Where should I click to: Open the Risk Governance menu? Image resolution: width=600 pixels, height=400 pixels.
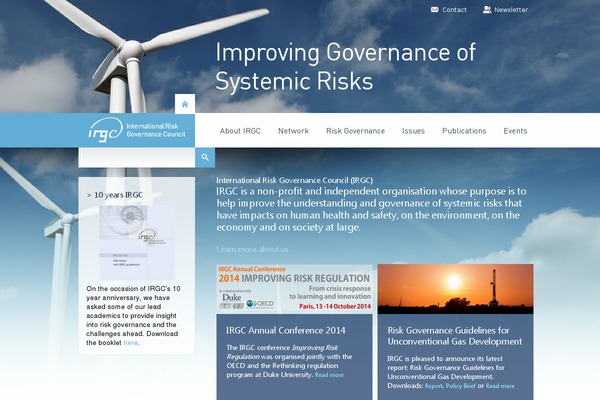[x=355, y=131]
